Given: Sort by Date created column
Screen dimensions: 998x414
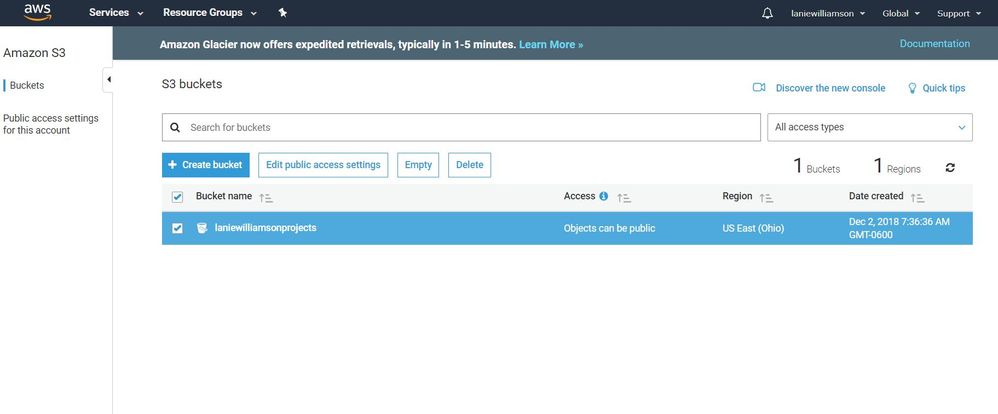Looking at the screenshot, I should click(x=917, y=198).
